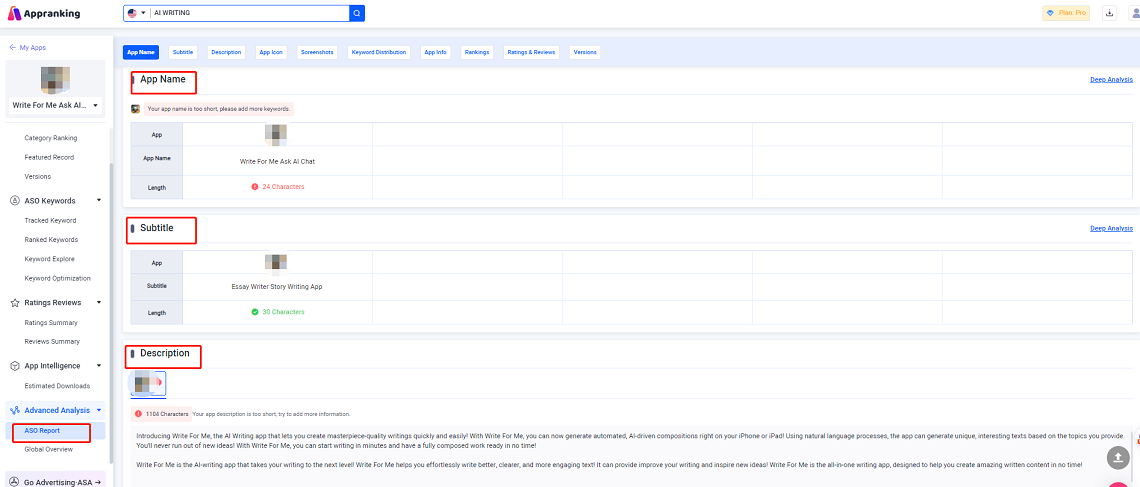1140x487 pixels.
Task: Click the '24 Characters' length value
Action: 284,187
